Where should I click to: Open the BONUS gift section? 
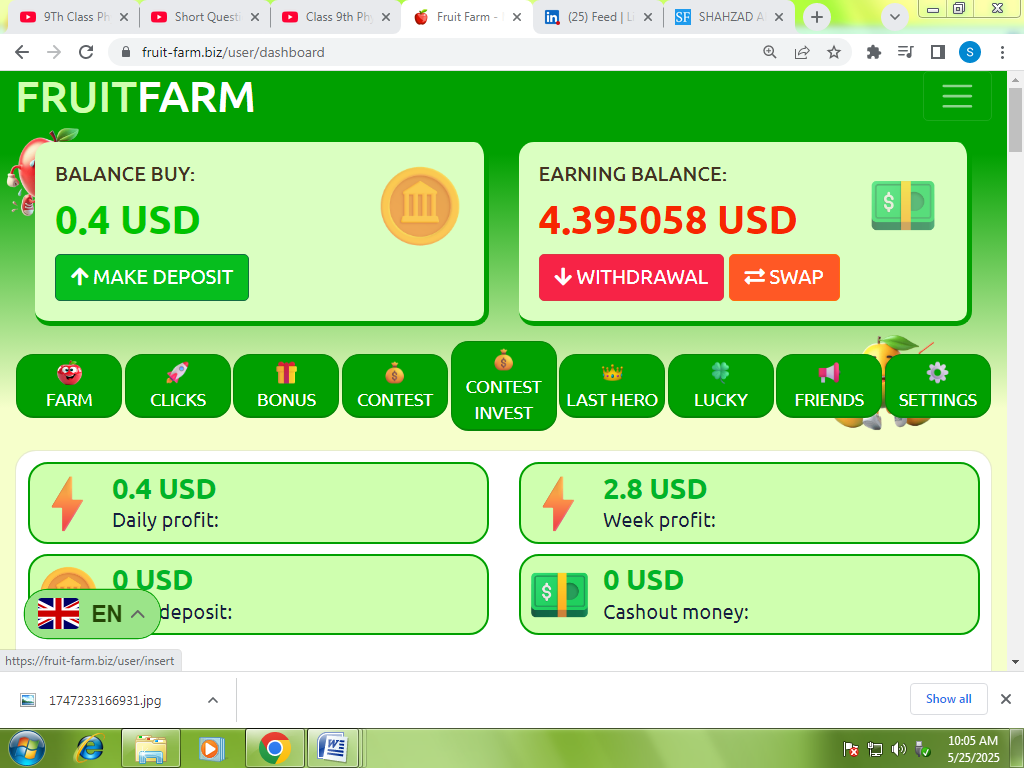click(286, 386)
